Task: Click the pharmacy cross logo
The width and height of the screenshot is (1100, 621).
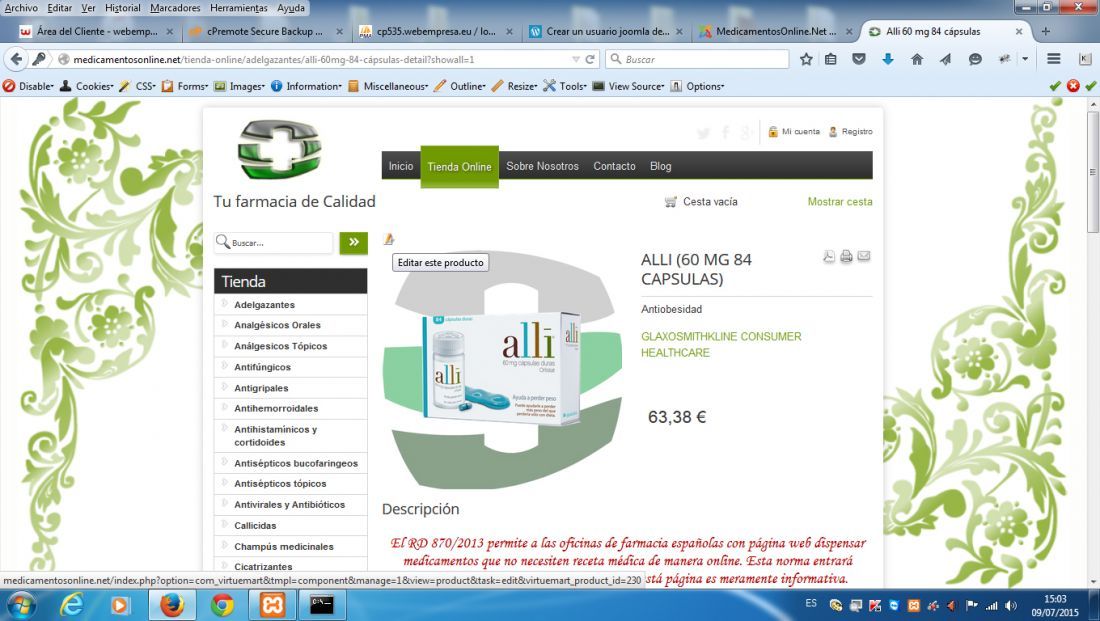Action: point(279,149)
